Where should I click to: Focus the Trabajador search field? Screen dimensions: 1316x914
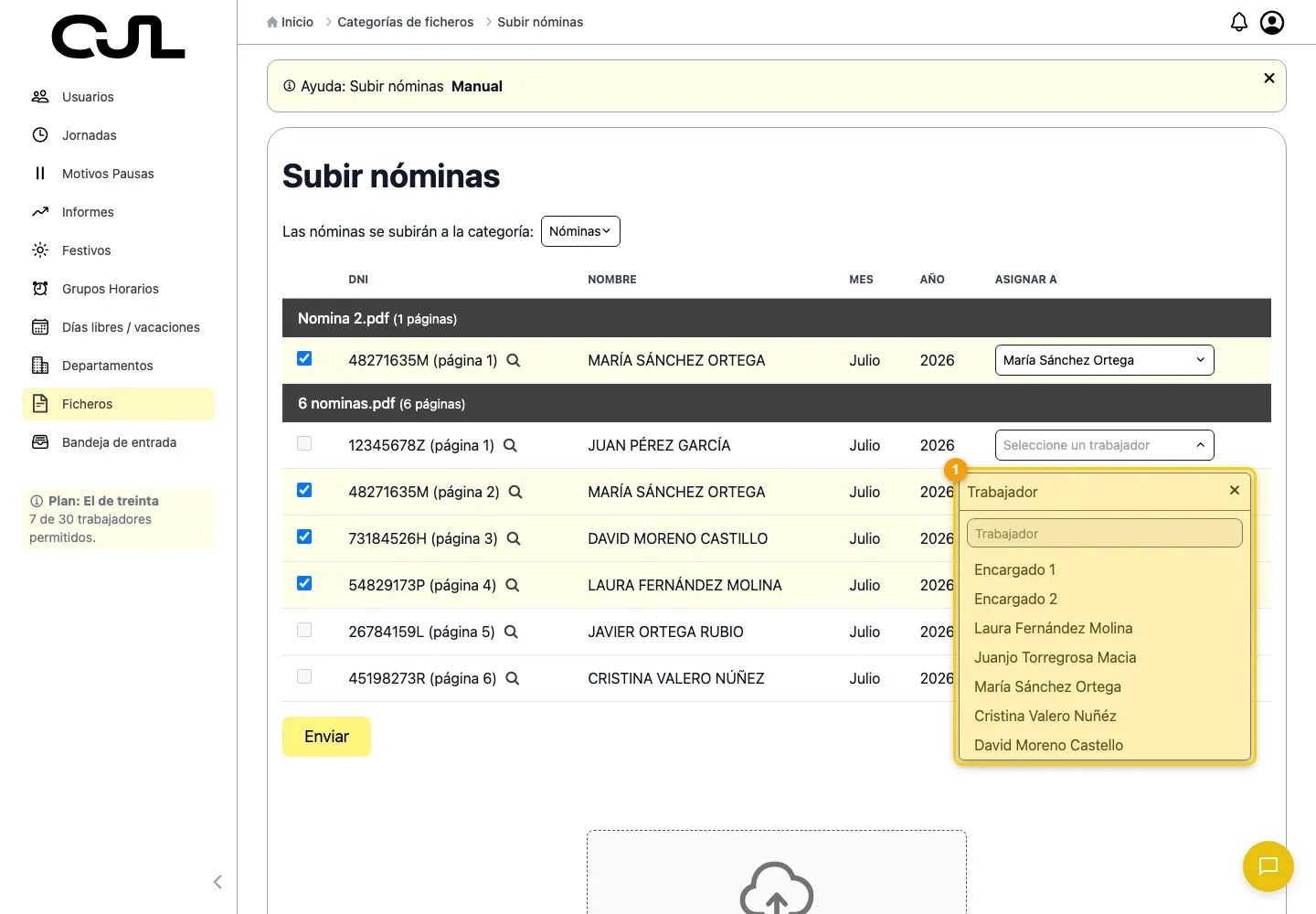click(1104, 533)
